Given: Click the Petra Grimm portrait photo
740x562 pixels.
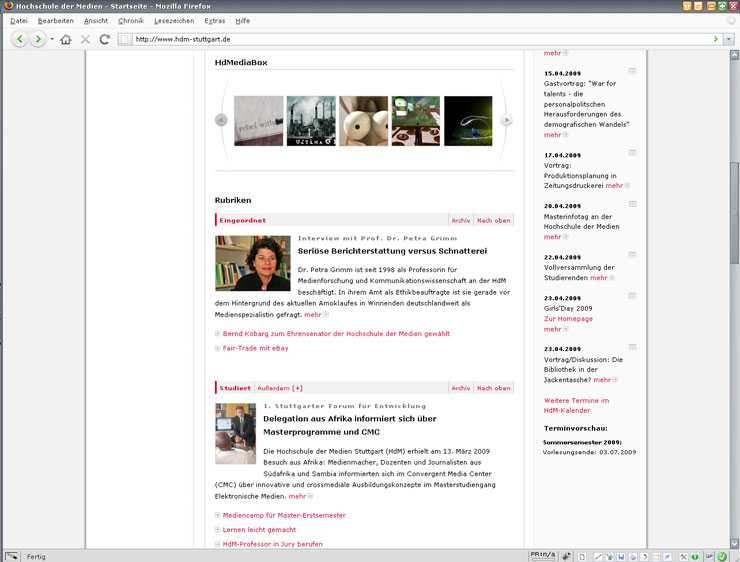Looking at the screenshot, I should tap(253, 263).
